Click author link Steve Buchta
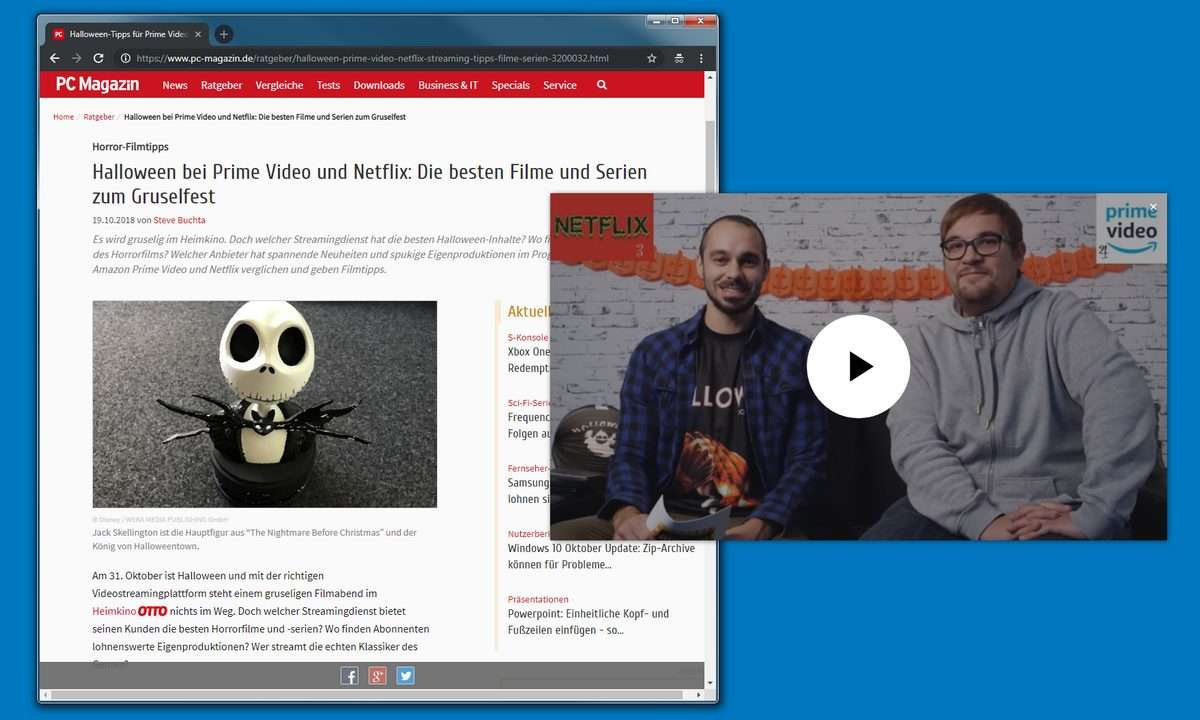This screenshot has height=720, width=1200. click(x=179, y=220)
